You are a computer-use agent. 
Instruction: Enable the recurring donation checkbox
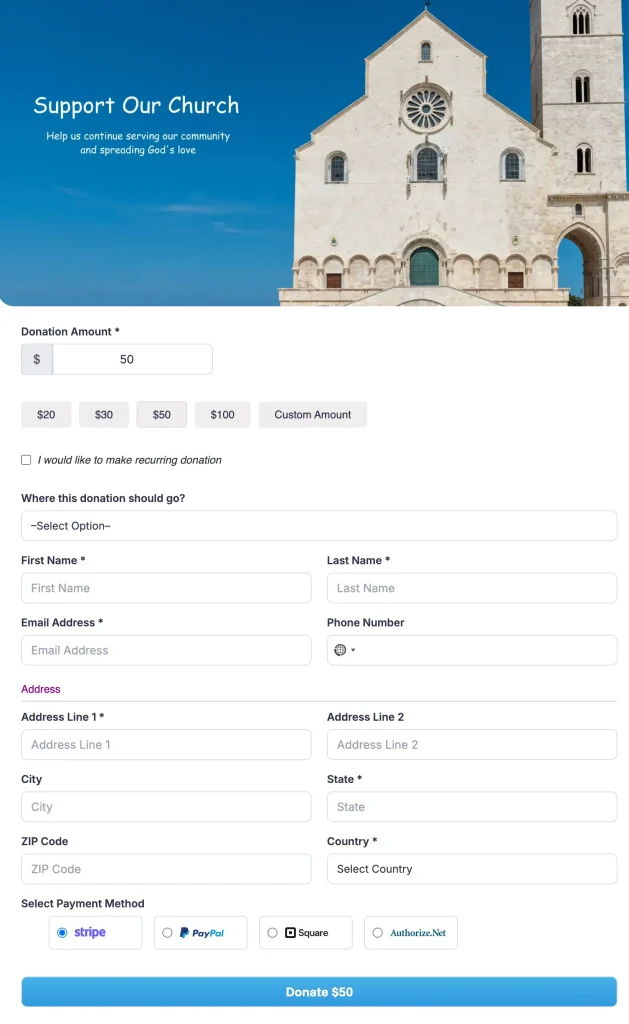26,460
